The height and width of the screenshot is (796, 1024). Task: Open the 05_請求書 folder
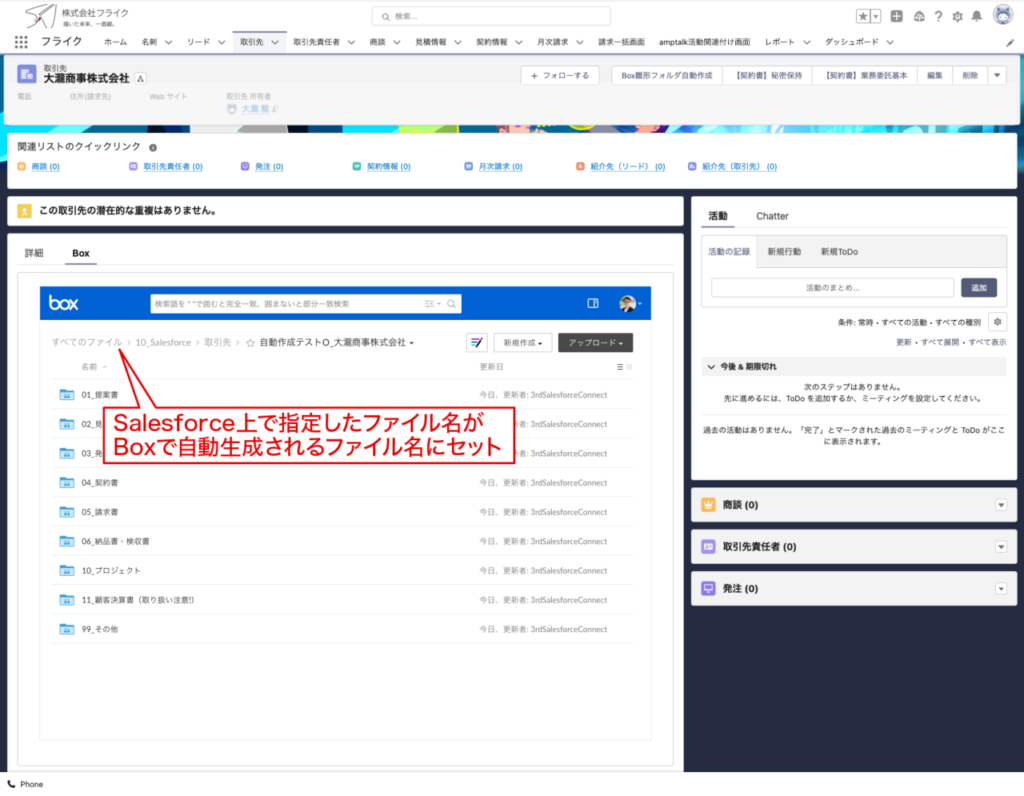pyautogui.click(x=100, y=512)
